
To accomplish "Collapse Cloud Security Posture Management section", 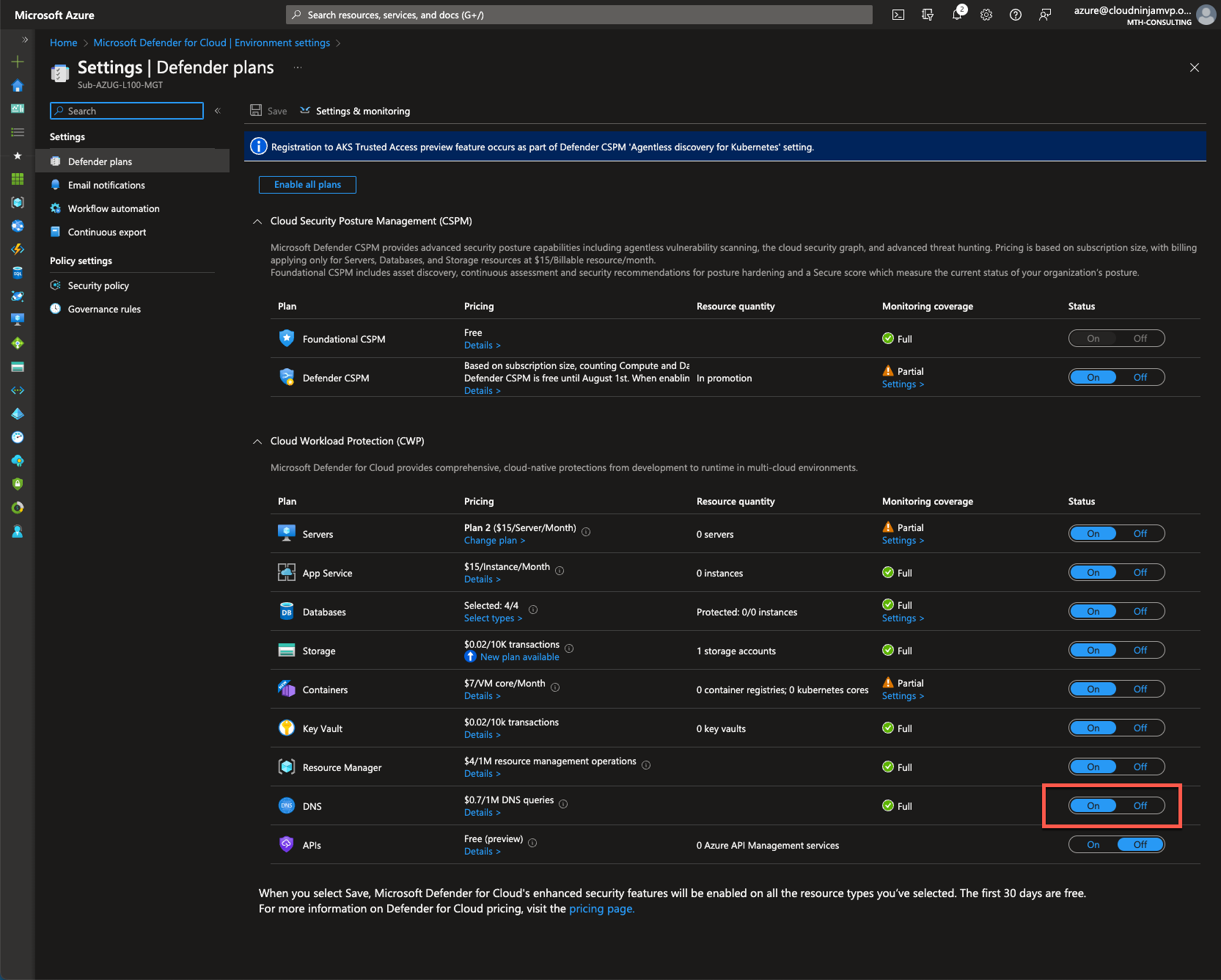I will click(x=257, y=222).
